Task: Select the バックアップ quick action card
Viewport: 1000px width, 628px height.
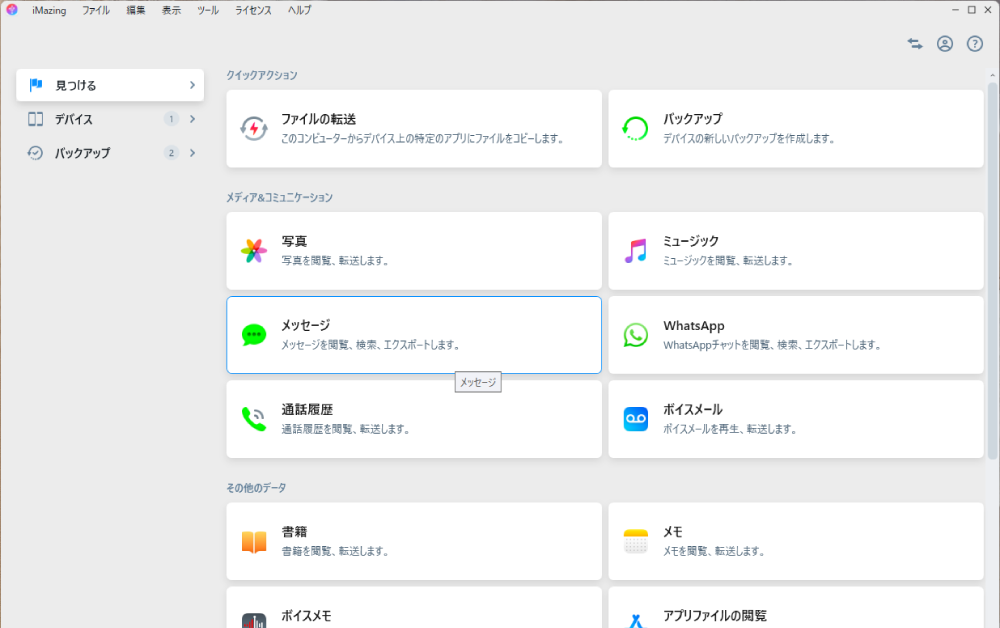Action: point(796,128)
